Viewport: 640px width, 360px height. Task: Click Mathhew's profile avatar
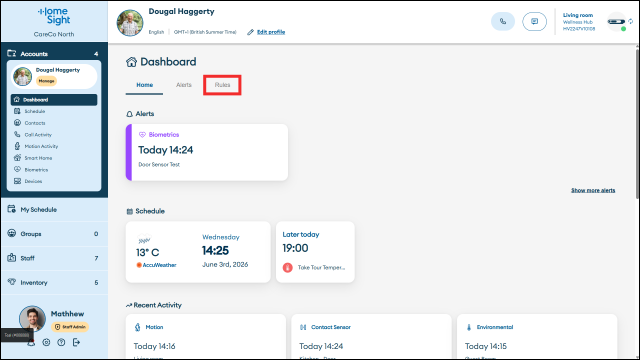(x=32, y=318)
